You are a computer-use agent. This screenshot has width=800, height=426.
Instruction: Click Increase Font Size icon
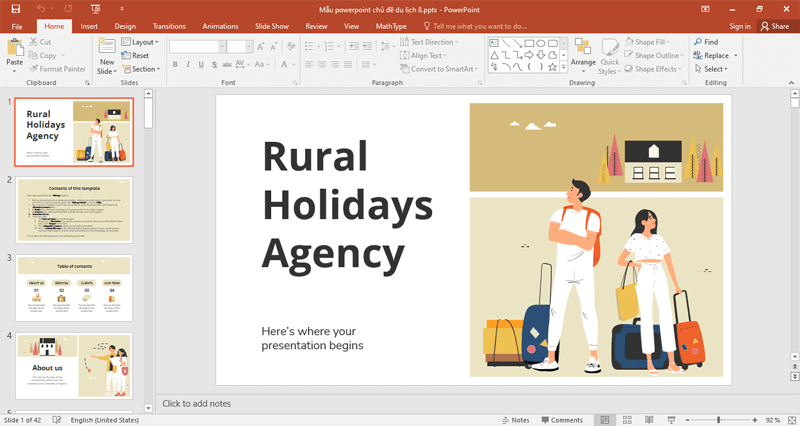[x=261, y=46]
